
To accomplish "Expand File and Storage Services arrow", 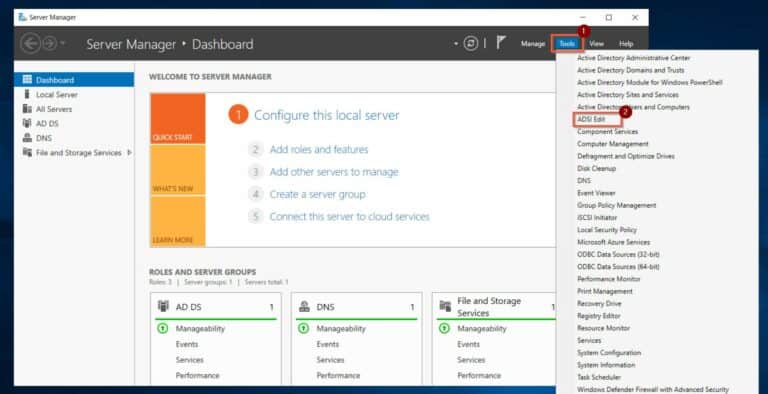I will (129, 153).
